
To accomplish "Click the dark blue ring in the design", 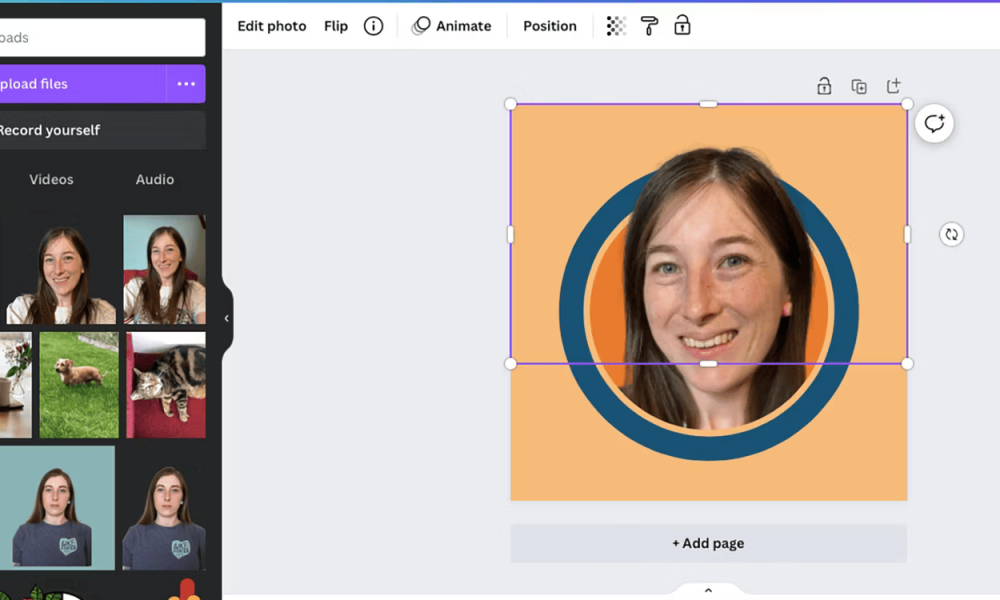I will coord(709,448).
